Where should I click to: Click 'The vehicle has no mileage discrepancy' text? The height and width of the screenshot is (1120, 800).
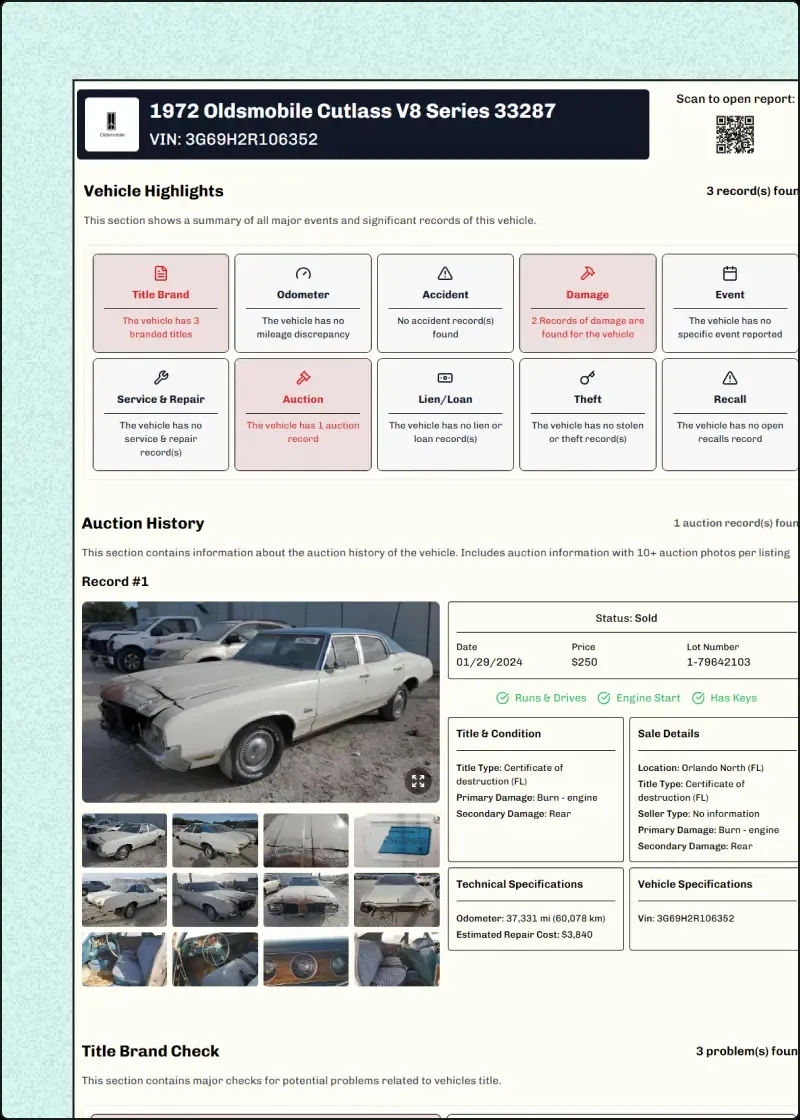[x=303, y=327]
